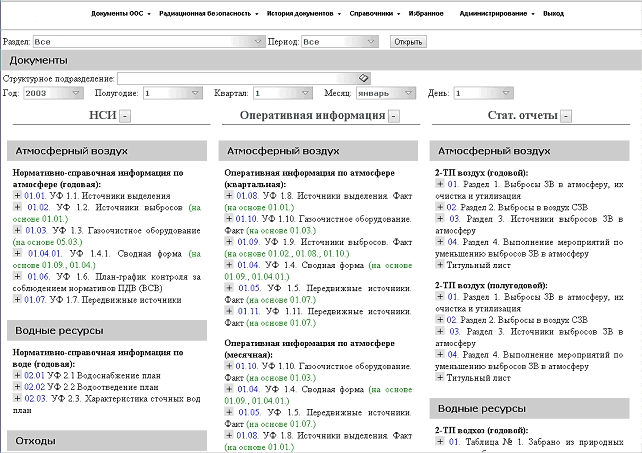Expand plus icon for 01.03. Газоочистное оборудование

point(17,230)
